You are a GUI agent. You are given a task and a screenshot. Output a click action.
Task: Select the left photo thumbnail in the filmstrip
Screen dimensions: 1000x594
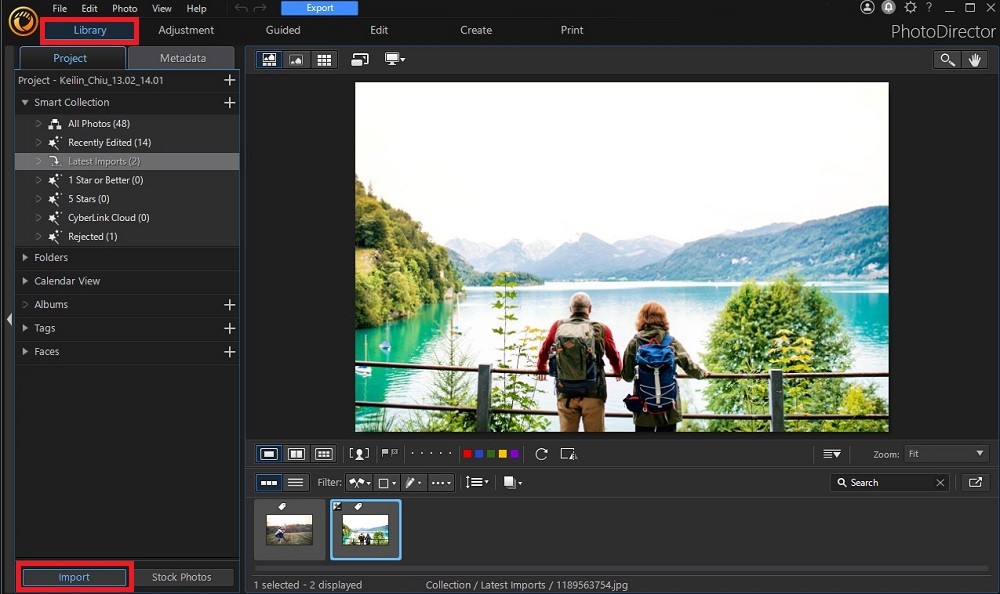[x=289, y=528]
